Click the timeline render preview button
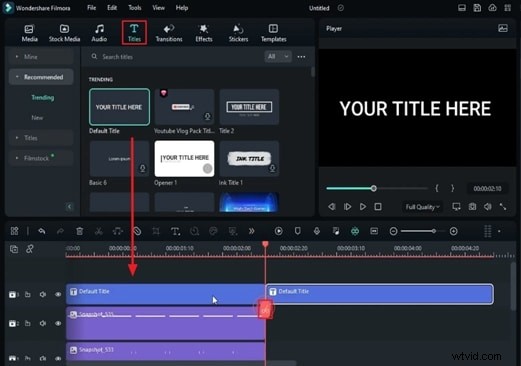The width and height of the screenshot is (521, 366). (279, 231)
